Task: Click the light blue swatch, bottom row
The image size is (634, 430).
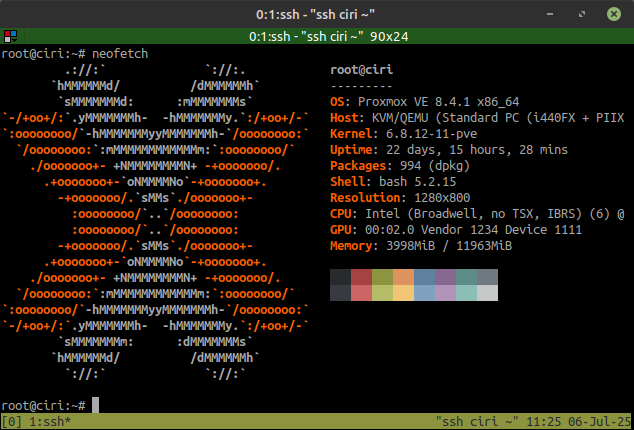Action: (425, 293)
